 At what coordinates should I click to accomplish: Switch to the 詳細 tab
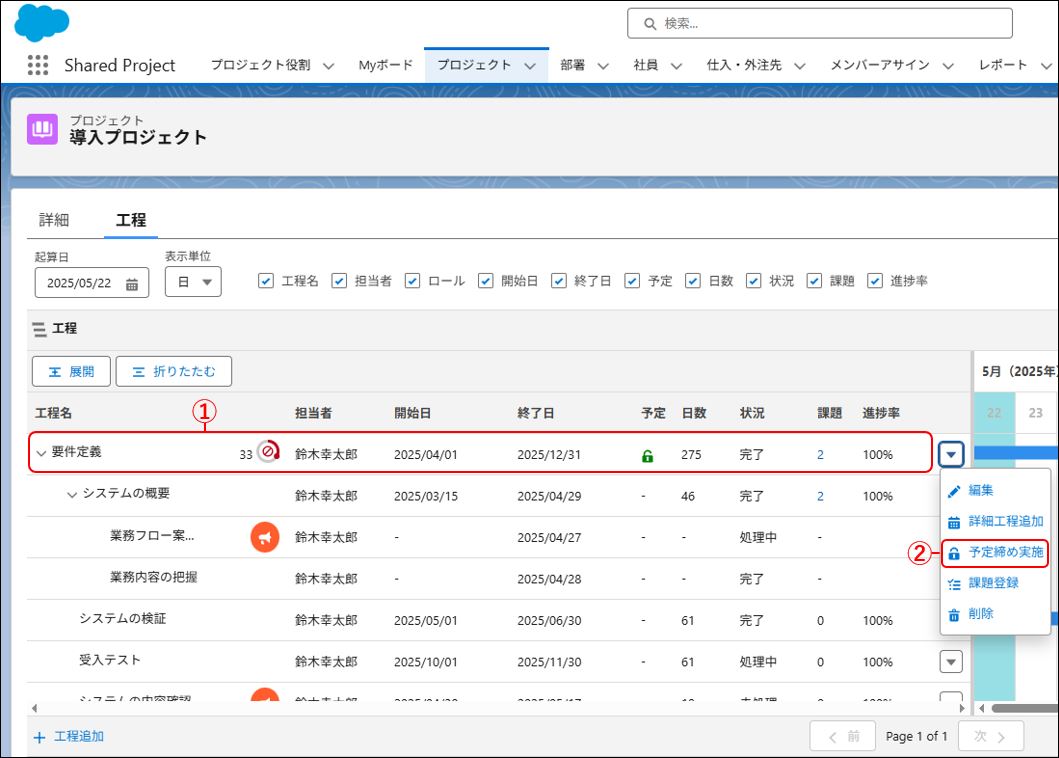coord(54,220)
